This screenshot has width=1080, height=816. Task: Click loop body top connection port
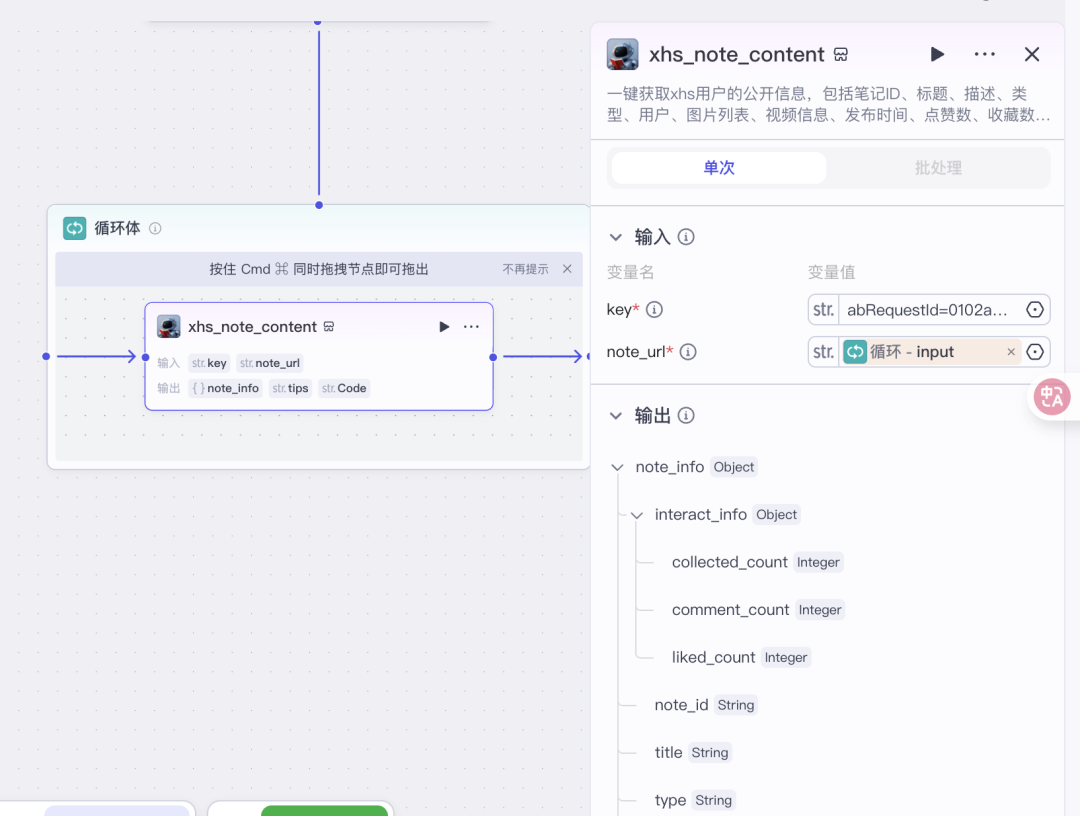coord(319,205)
